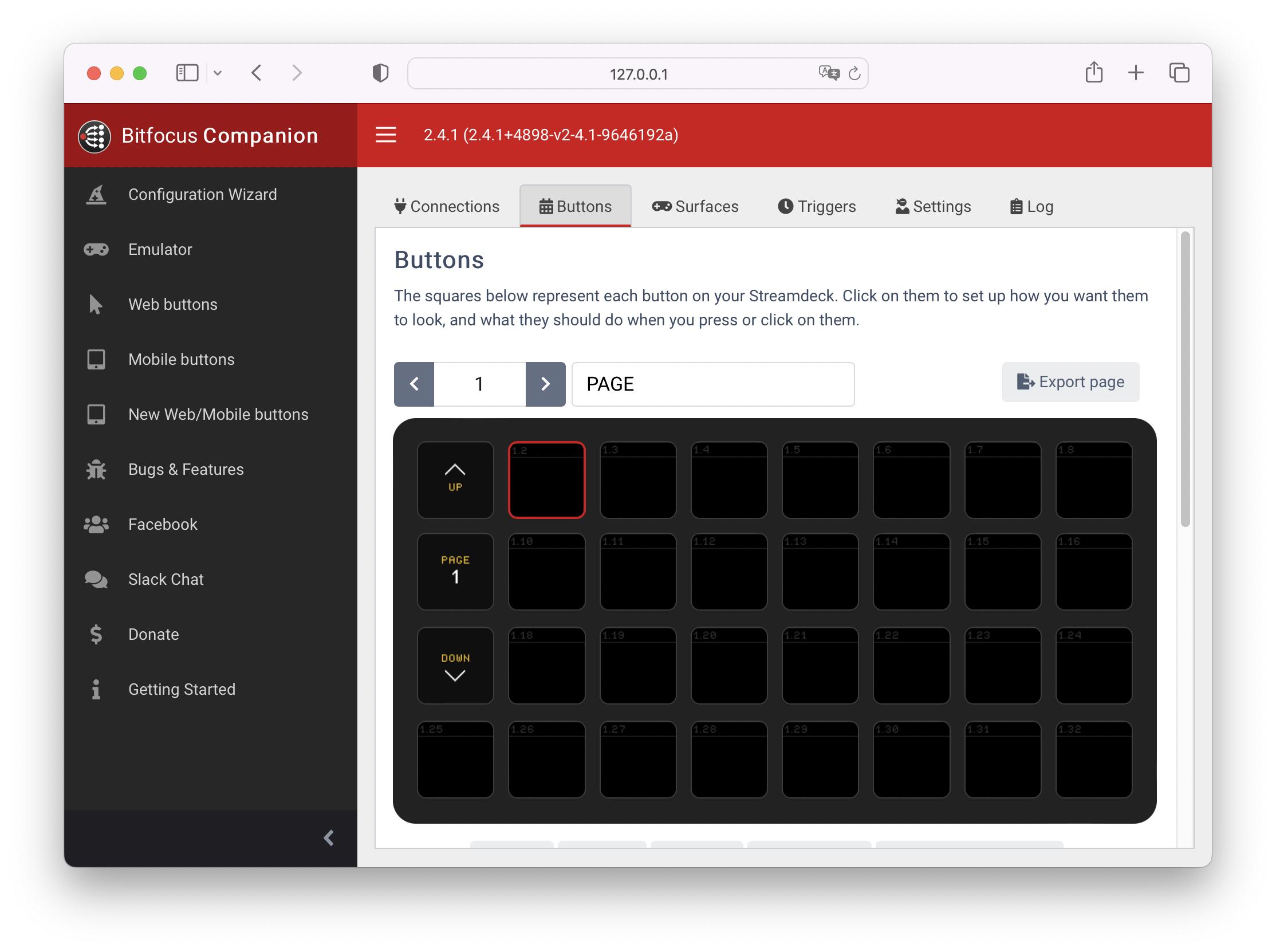Toggle Safari sidebar panel
Screen dimensions: 1276x952
point(187,73)
